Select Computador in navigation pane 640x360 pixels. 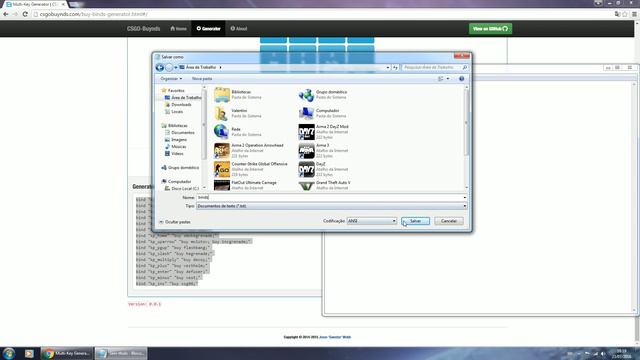click(179, 182)
